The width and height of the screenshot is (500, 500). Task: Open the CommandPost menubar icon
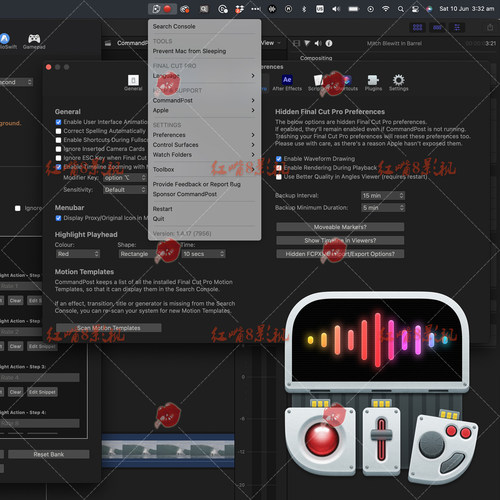156,9
